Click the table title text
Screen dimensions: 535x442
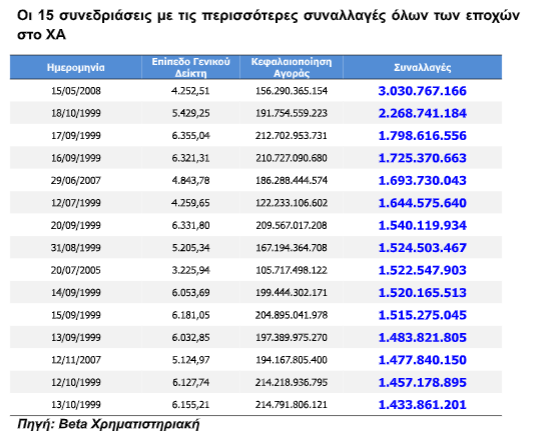tap(268, 25)
